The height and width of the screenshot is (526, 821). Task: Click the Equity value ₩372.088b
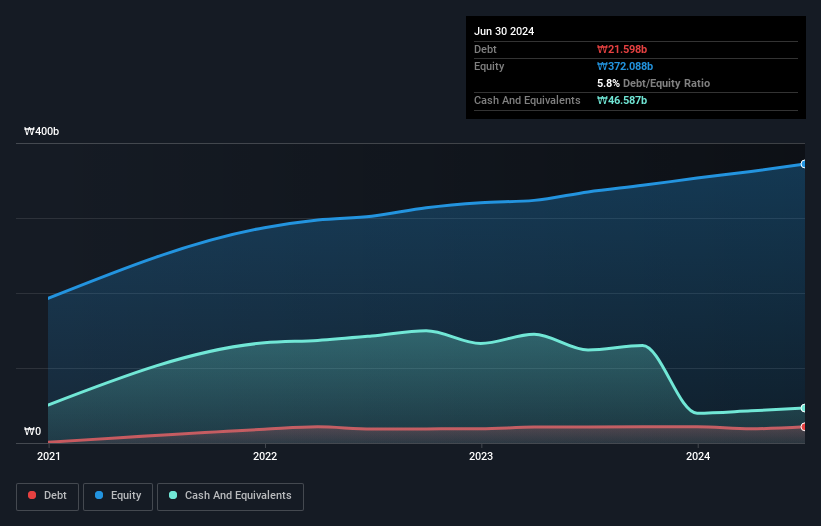pos(625,66)
